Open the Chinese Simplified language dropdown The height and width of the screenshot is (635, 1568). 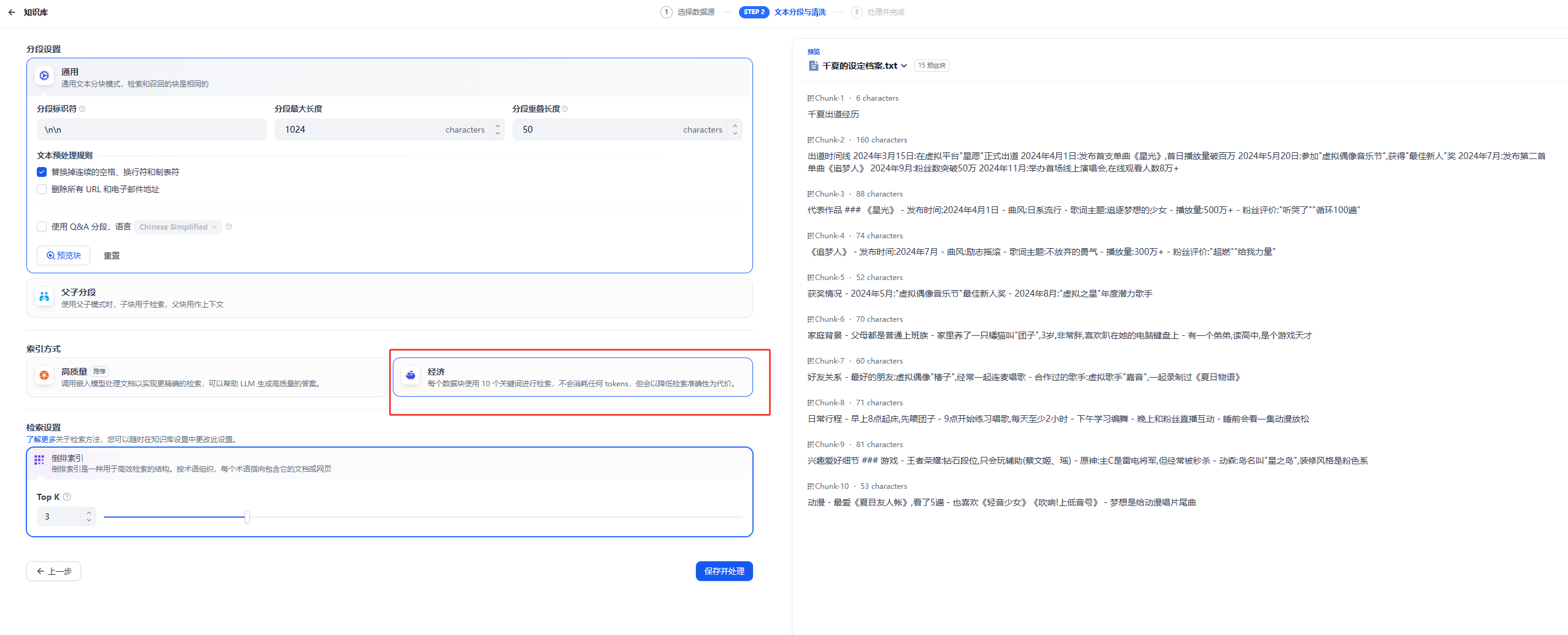pyautogui.click(x=177, y=227)
